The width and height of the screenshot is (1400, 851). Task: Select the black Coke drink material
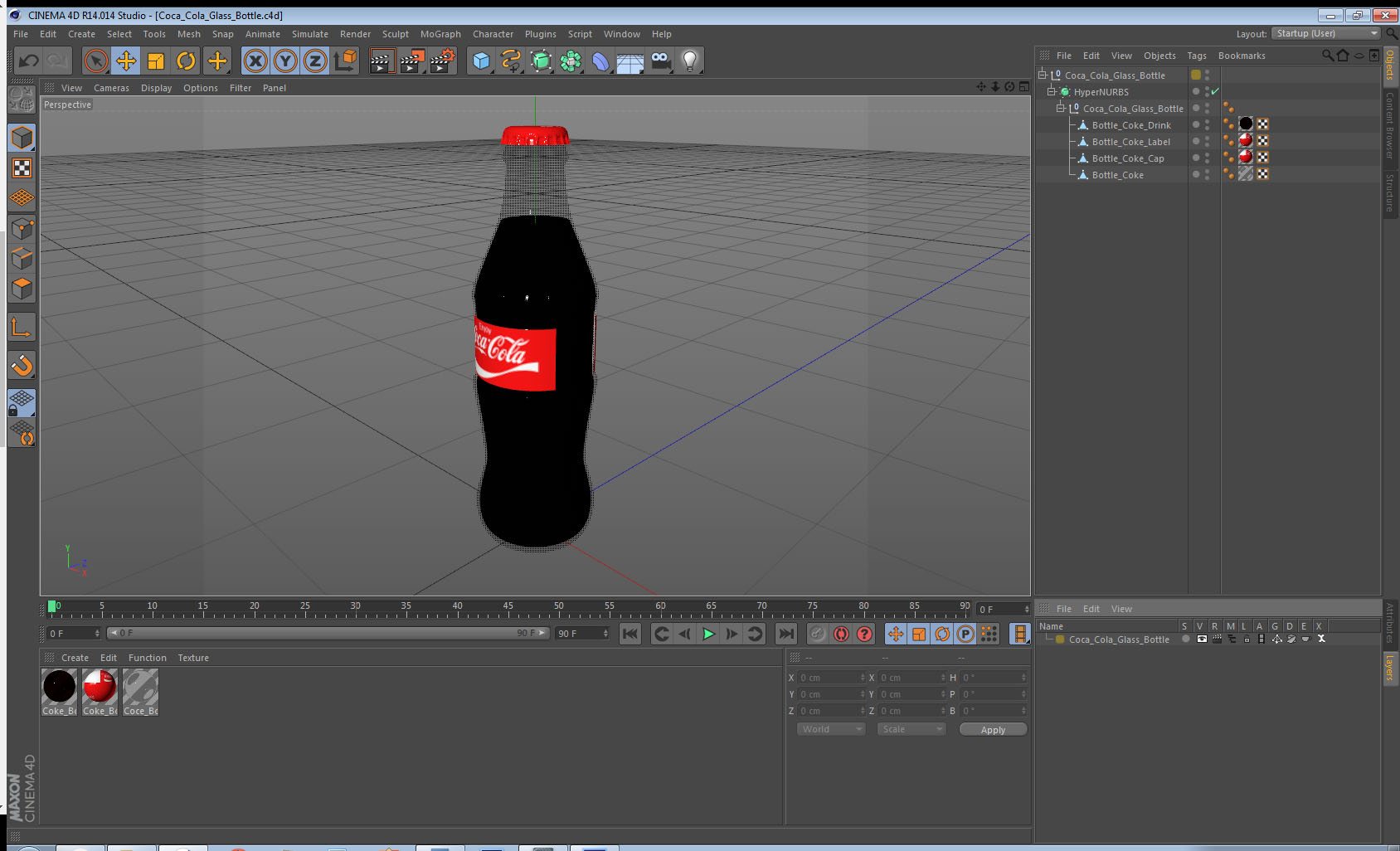tap(59, 687)
